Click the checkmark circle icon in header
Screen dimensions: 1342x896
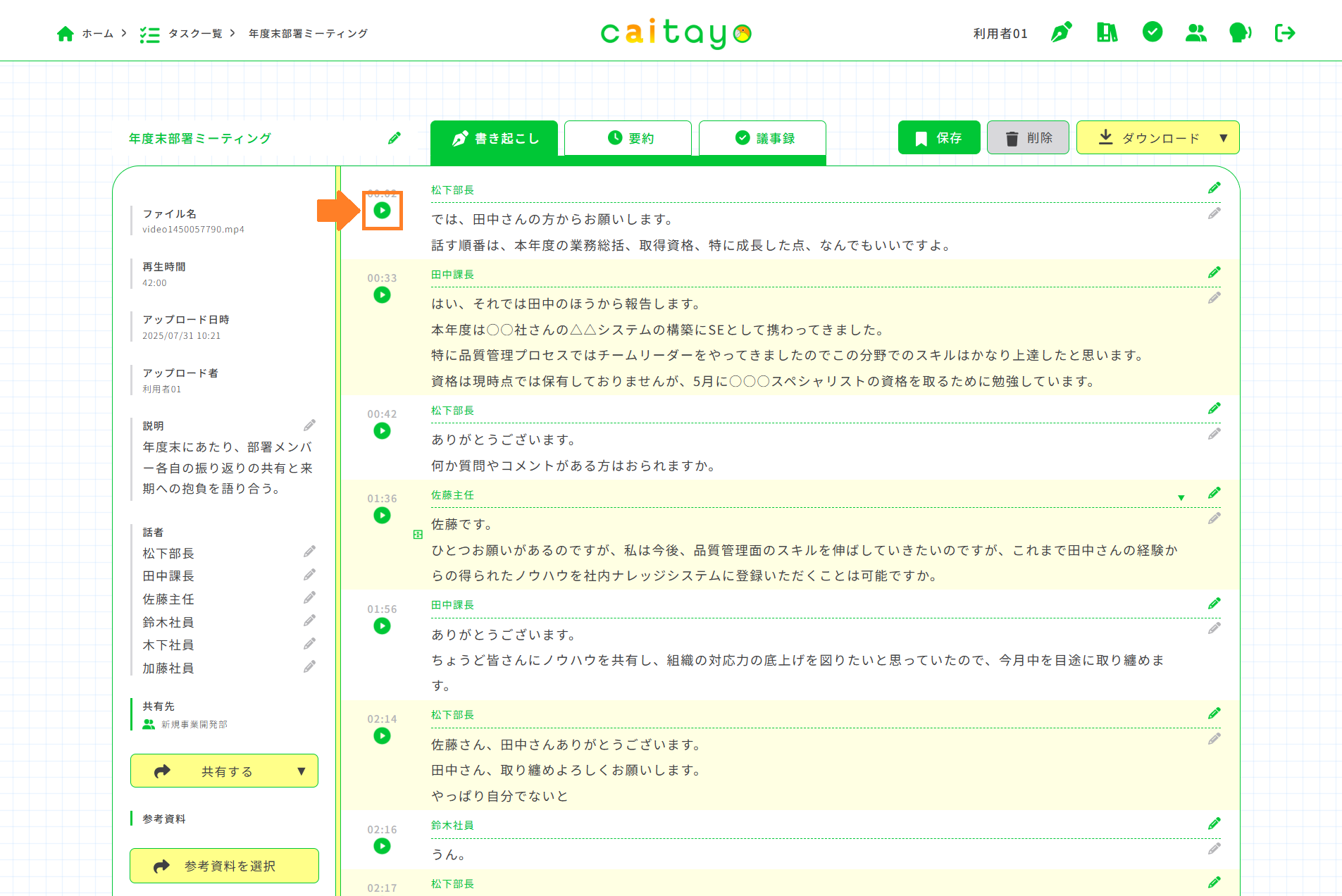tap(1152, 32)
